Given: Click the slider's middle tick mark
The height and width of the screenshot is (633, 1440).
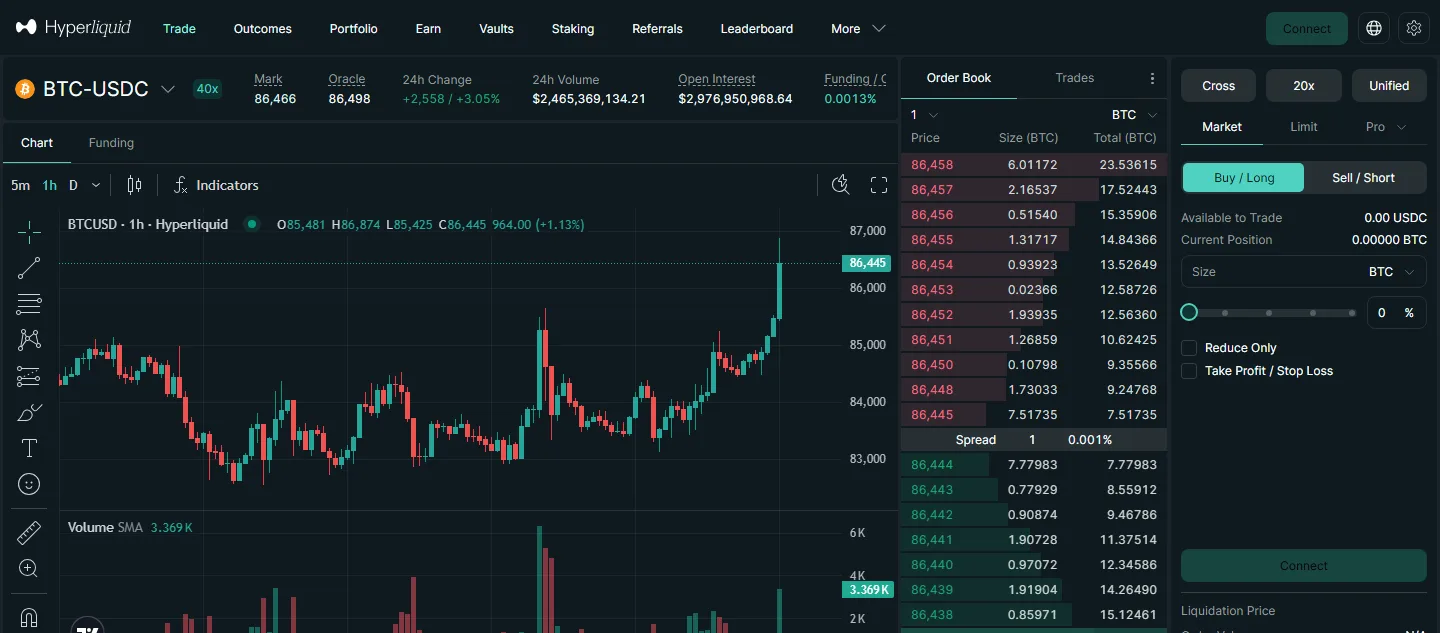Looking at the screenshot, I should [1269, 313].
